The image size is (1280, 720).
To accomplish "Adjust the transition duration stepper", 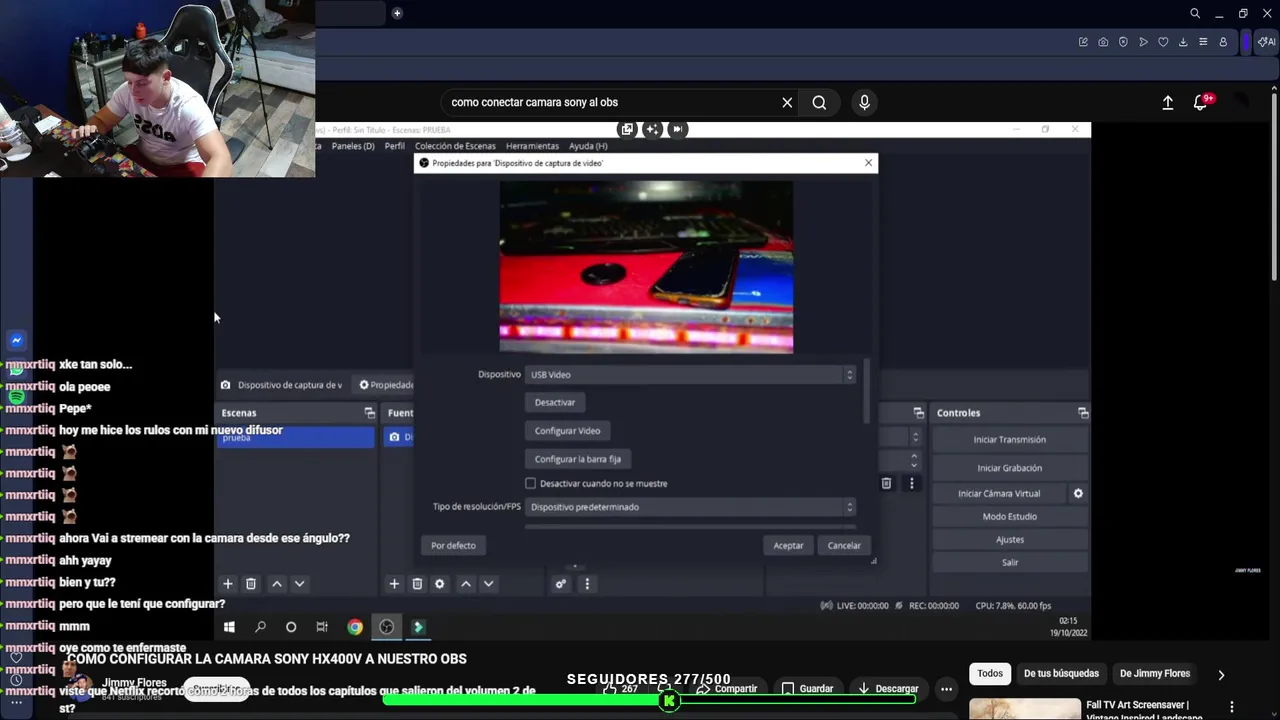I will pos(914,460).
